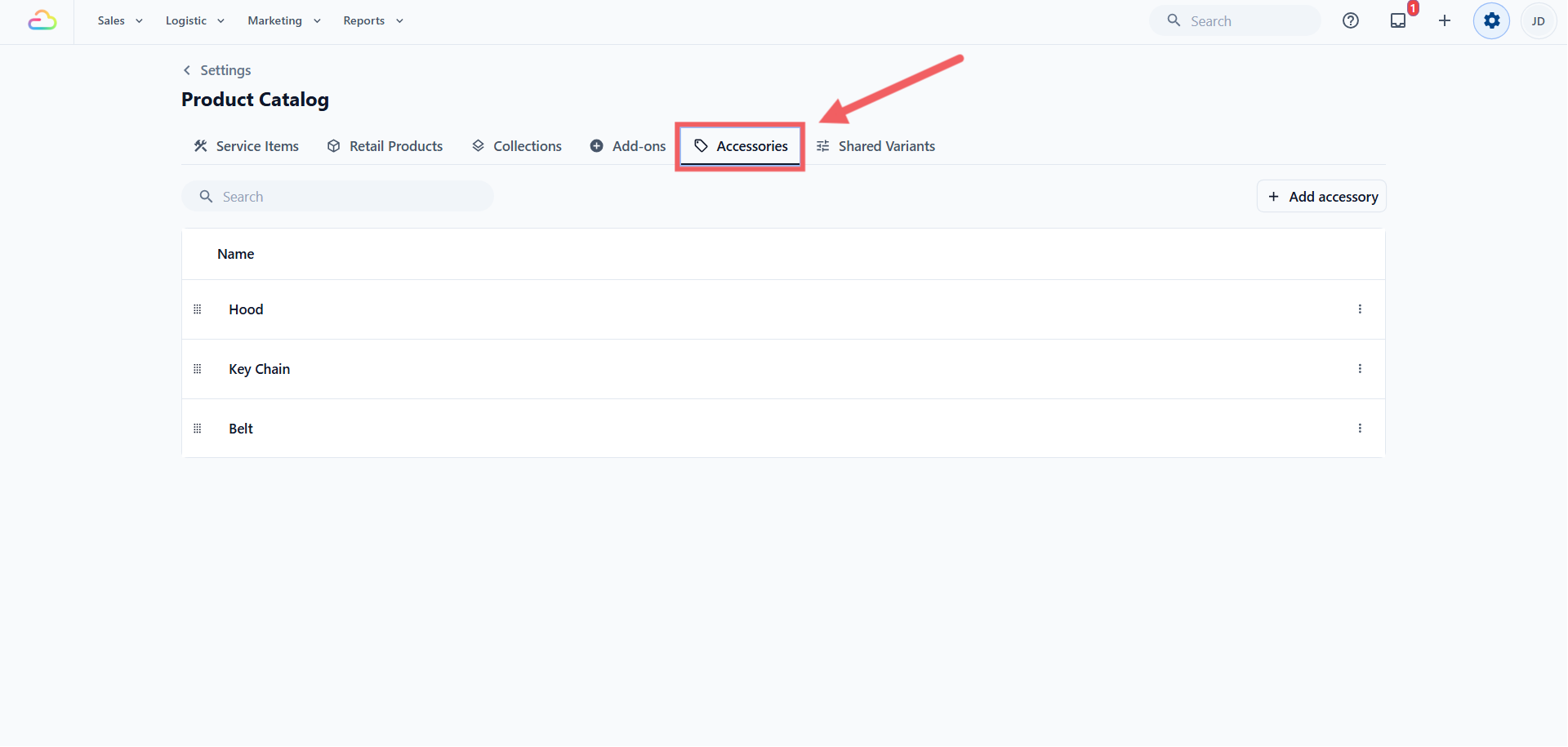Click the magnifier icon in the header search
Viewport: 1568px width, 747px height.
(x=1174, y=20)
